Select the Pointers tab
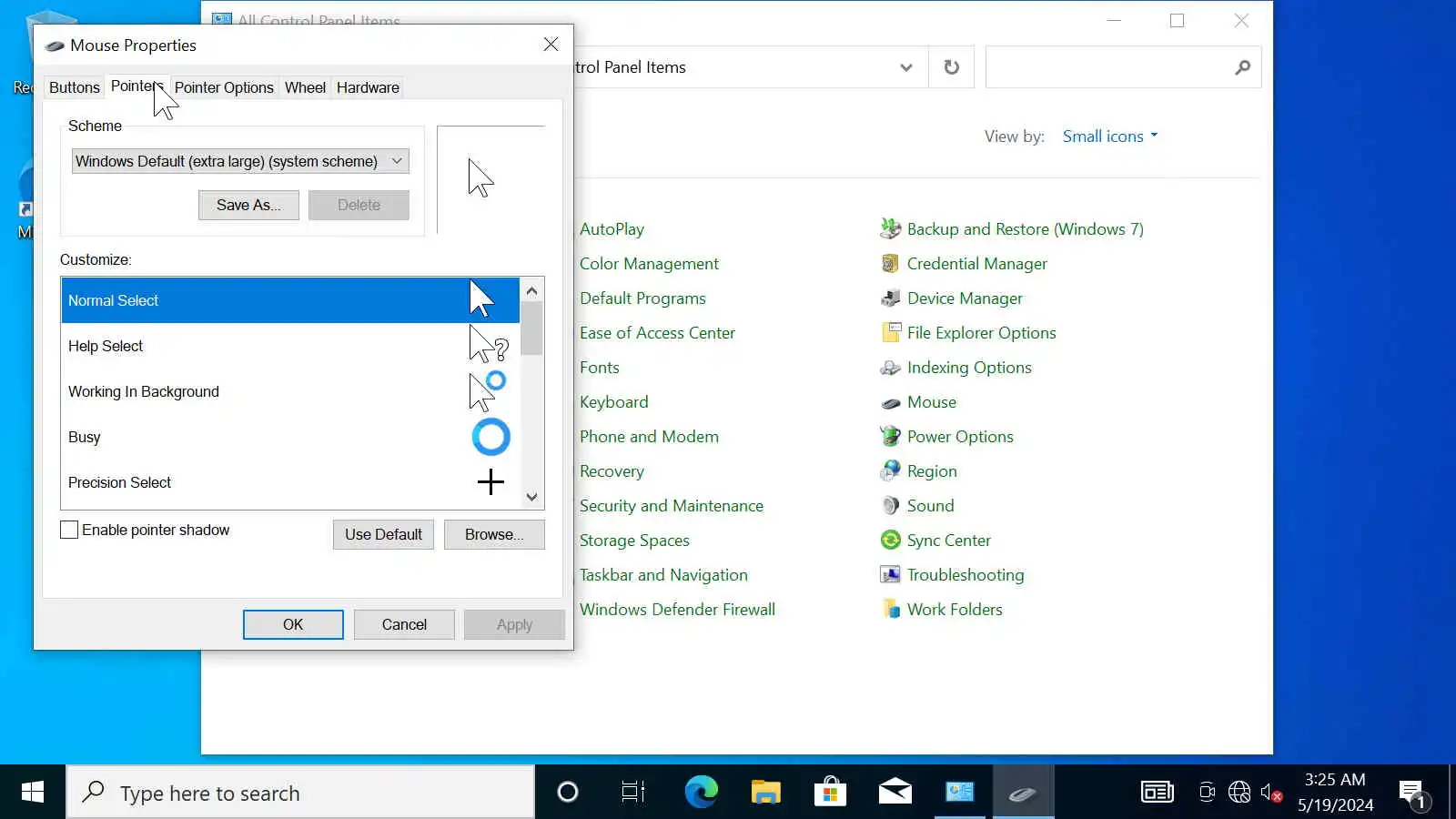Image resolution: width=1456 pixels, height=819 pixels. pyautogui.click(x=137, y=86)
